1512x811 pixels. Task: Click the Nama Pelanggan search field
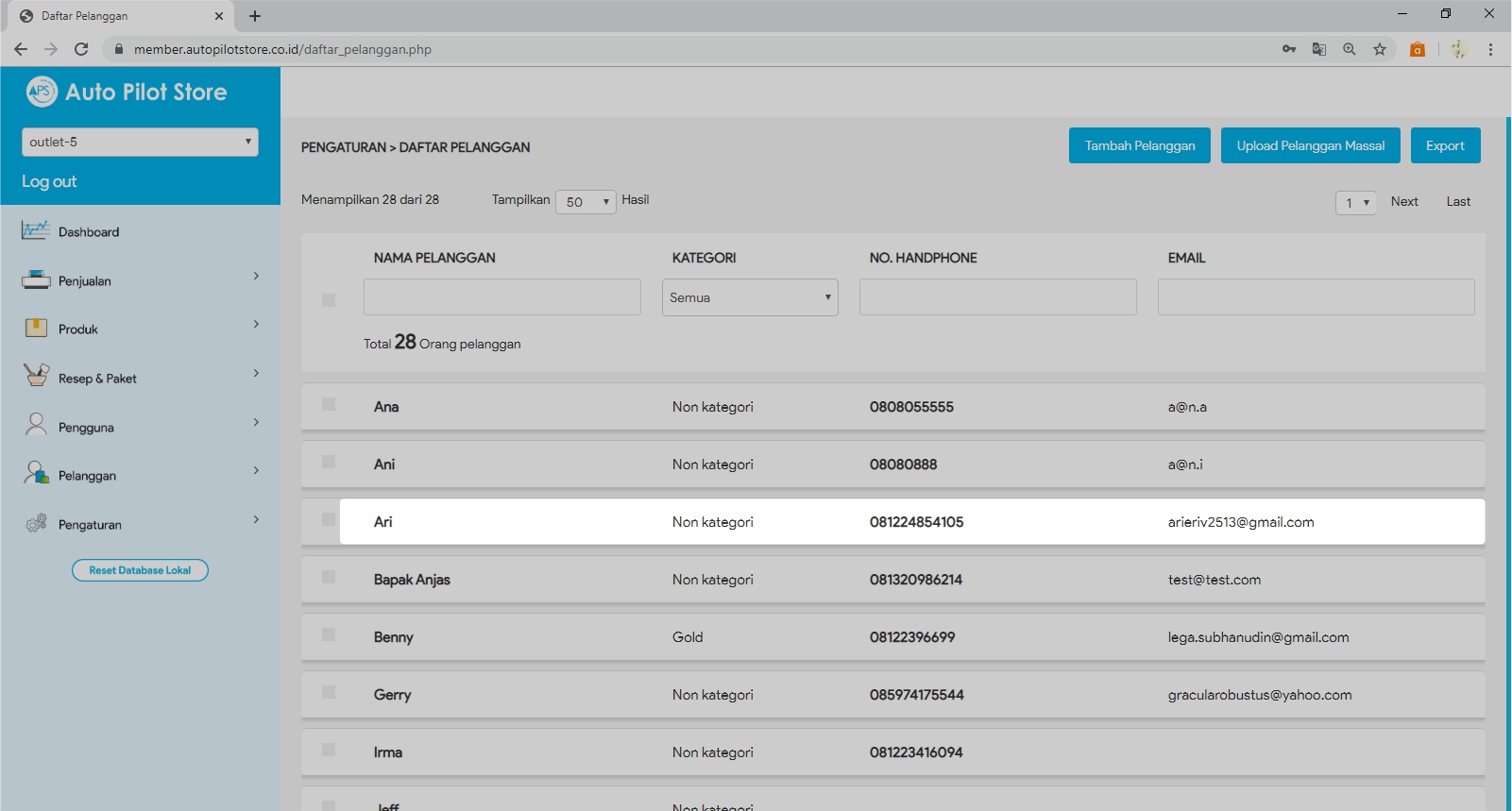click(501, 297)
